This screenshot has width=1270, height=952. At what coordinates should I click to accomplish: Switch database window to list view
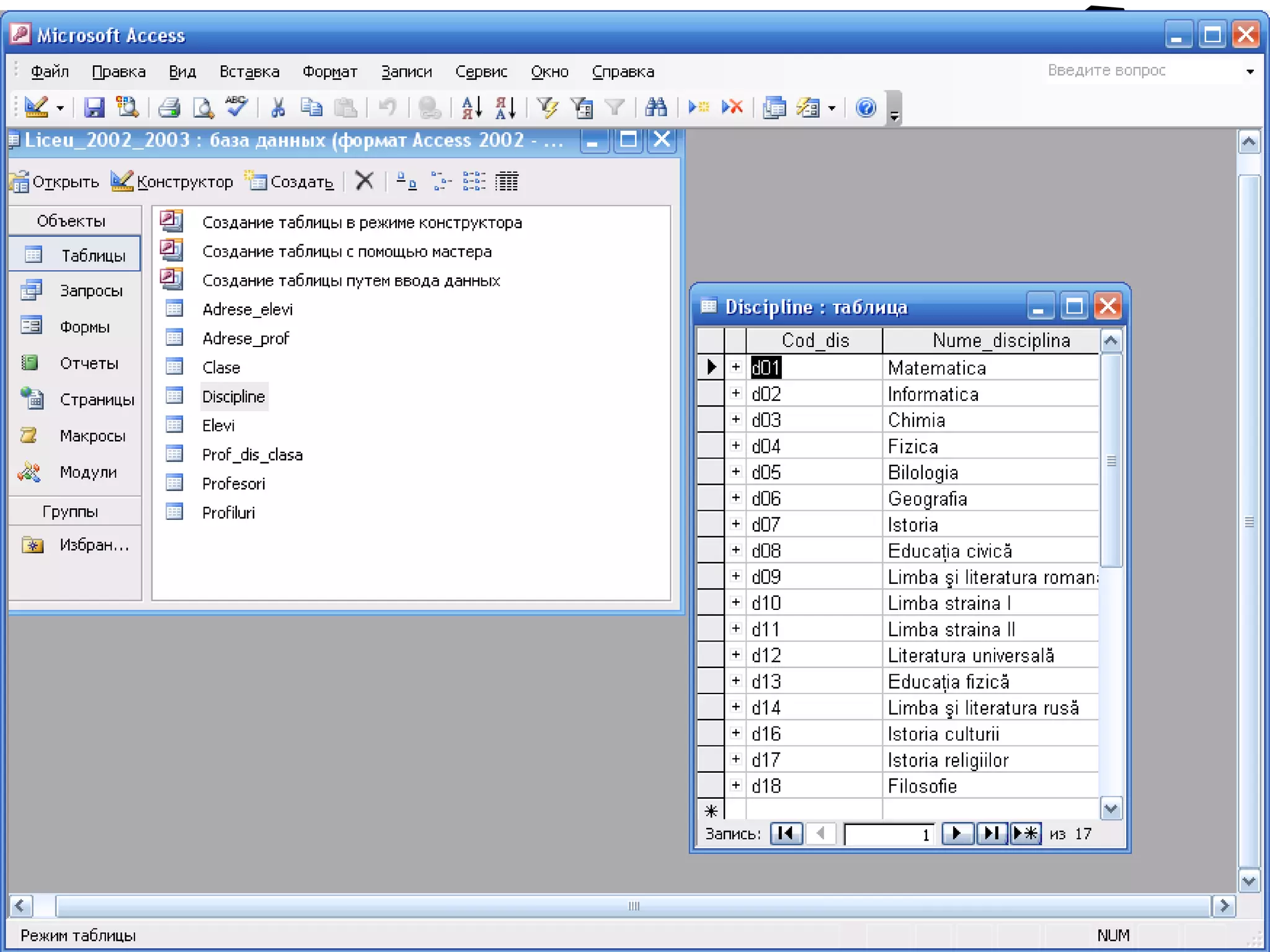tap(474, 182)
